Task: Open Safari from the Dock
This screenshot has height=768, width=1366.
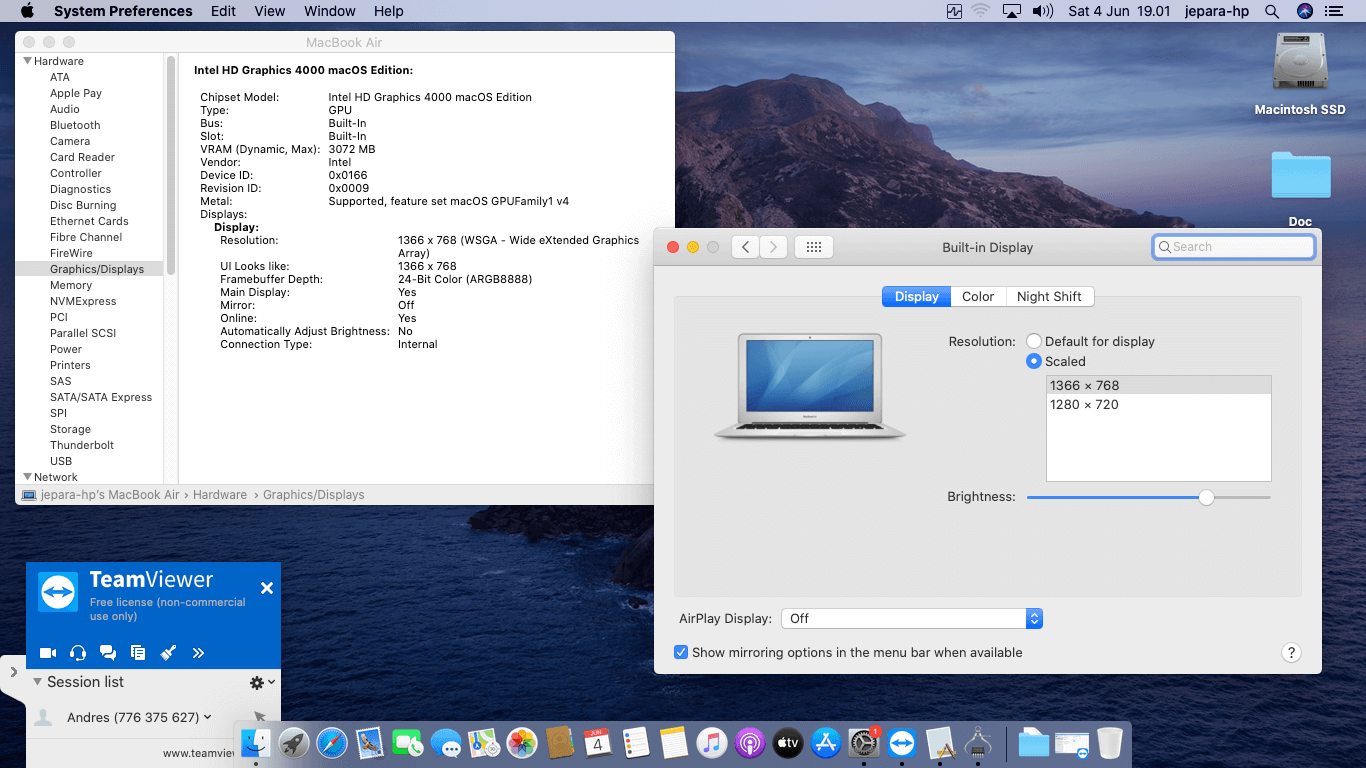Action: coord(332,743)
